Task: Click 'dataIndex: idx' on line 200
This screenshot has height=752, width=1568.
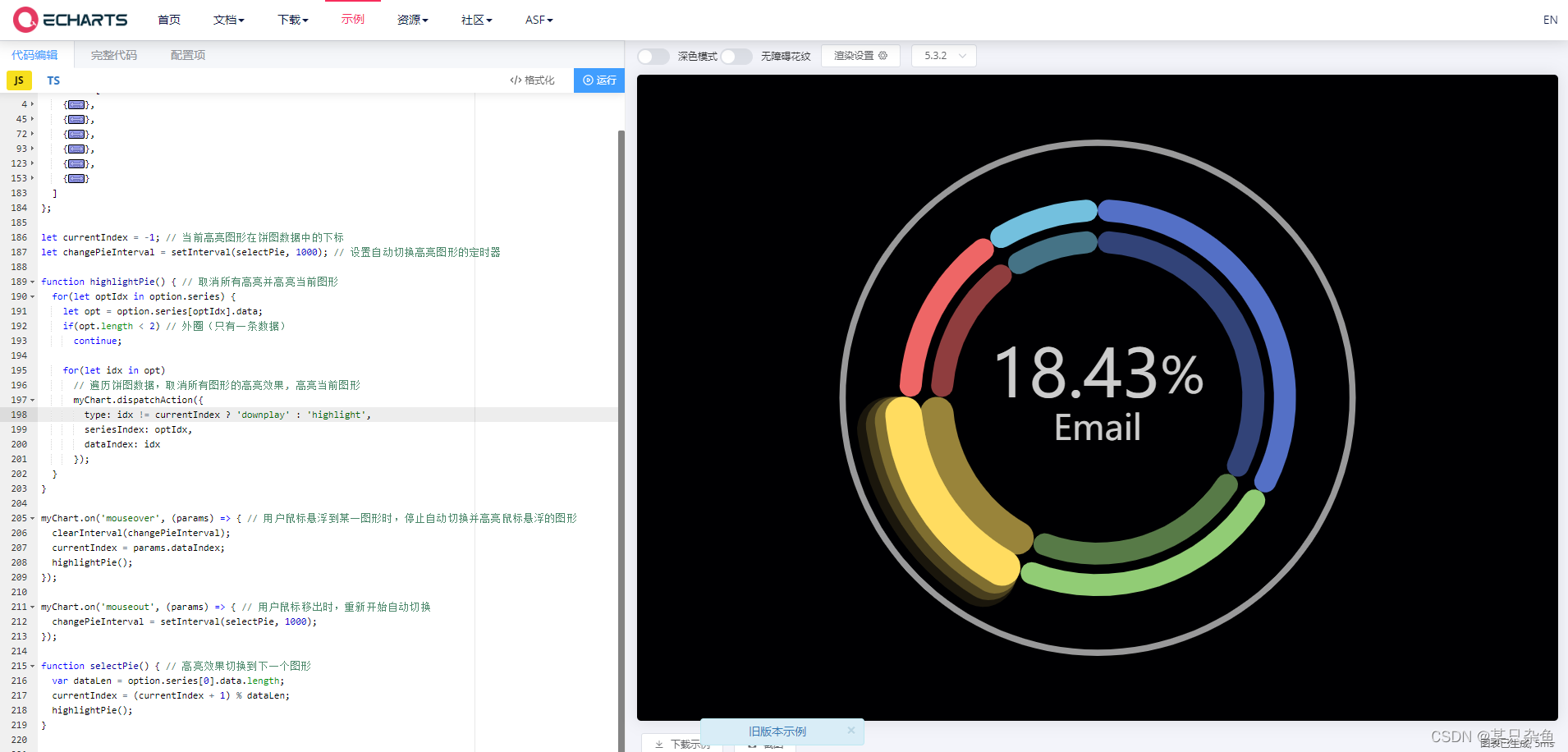Action: [122, 444]
